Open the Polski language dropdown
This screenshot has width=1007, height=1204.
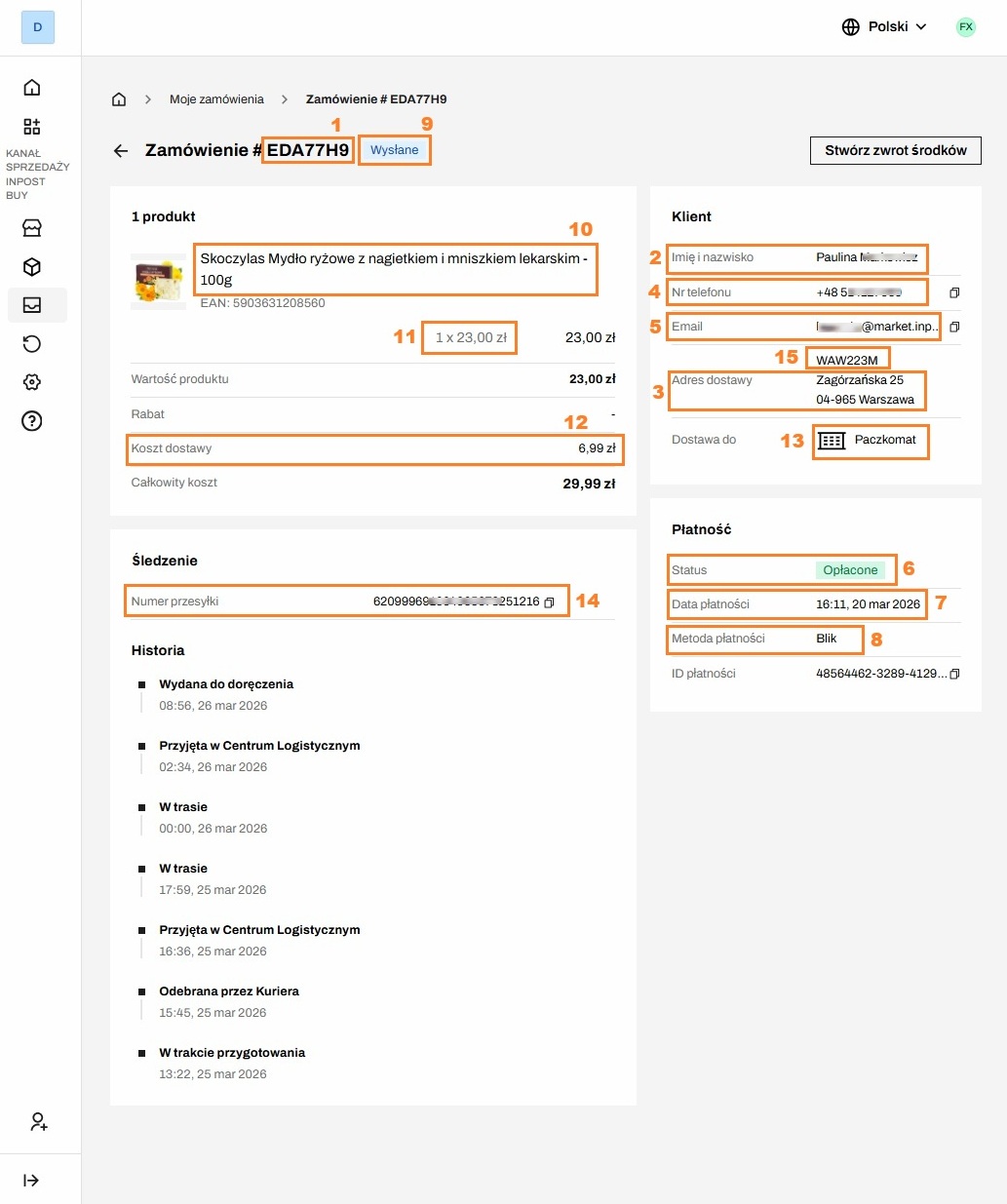pos(884,27)
